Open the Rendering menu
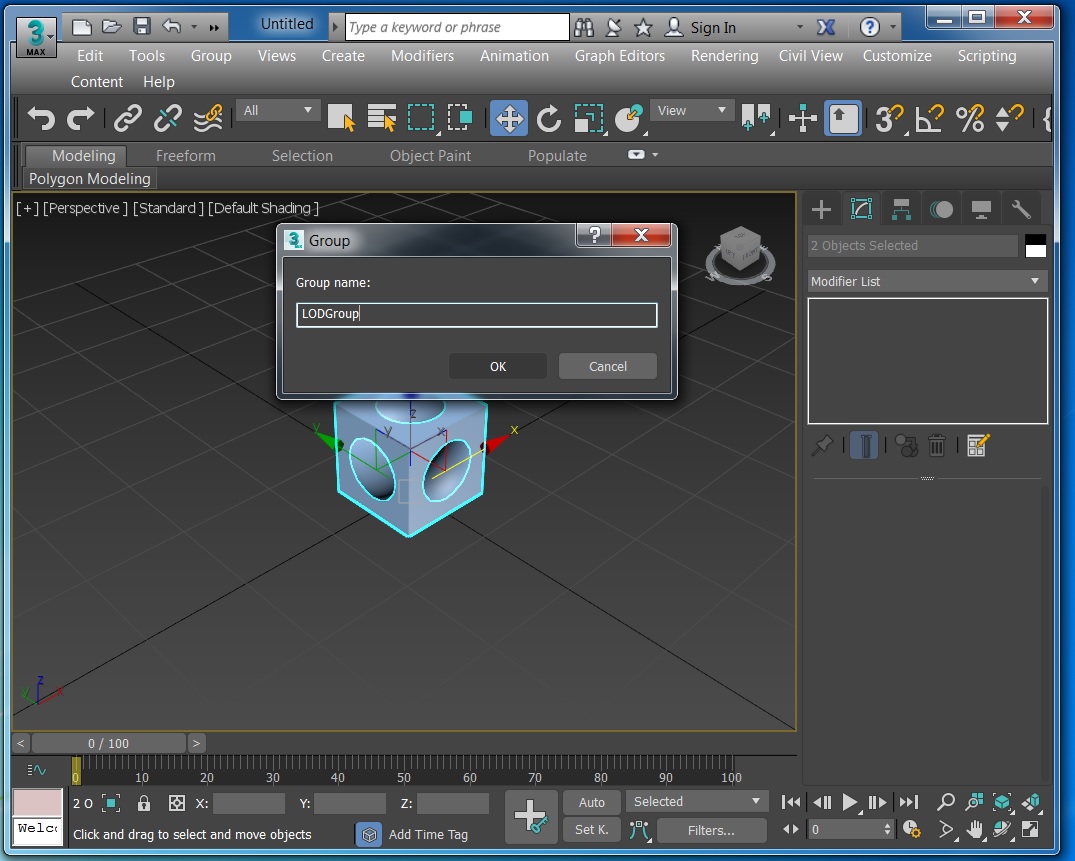The width and height of the screenshot is (1075, 861). point(724,56)
